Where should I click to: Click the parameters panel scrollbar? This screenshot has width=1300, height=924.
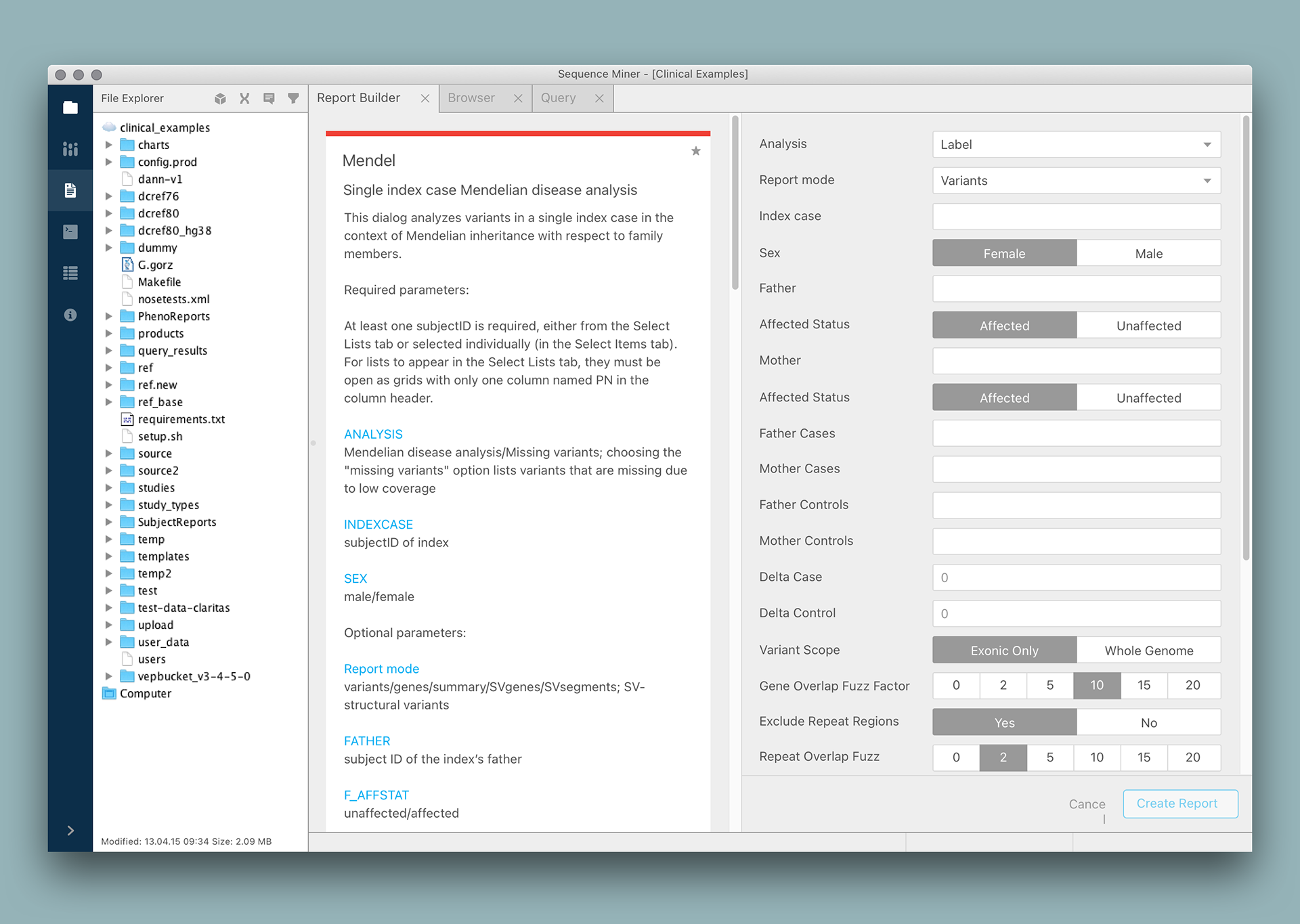click(x=1246, y=338)
